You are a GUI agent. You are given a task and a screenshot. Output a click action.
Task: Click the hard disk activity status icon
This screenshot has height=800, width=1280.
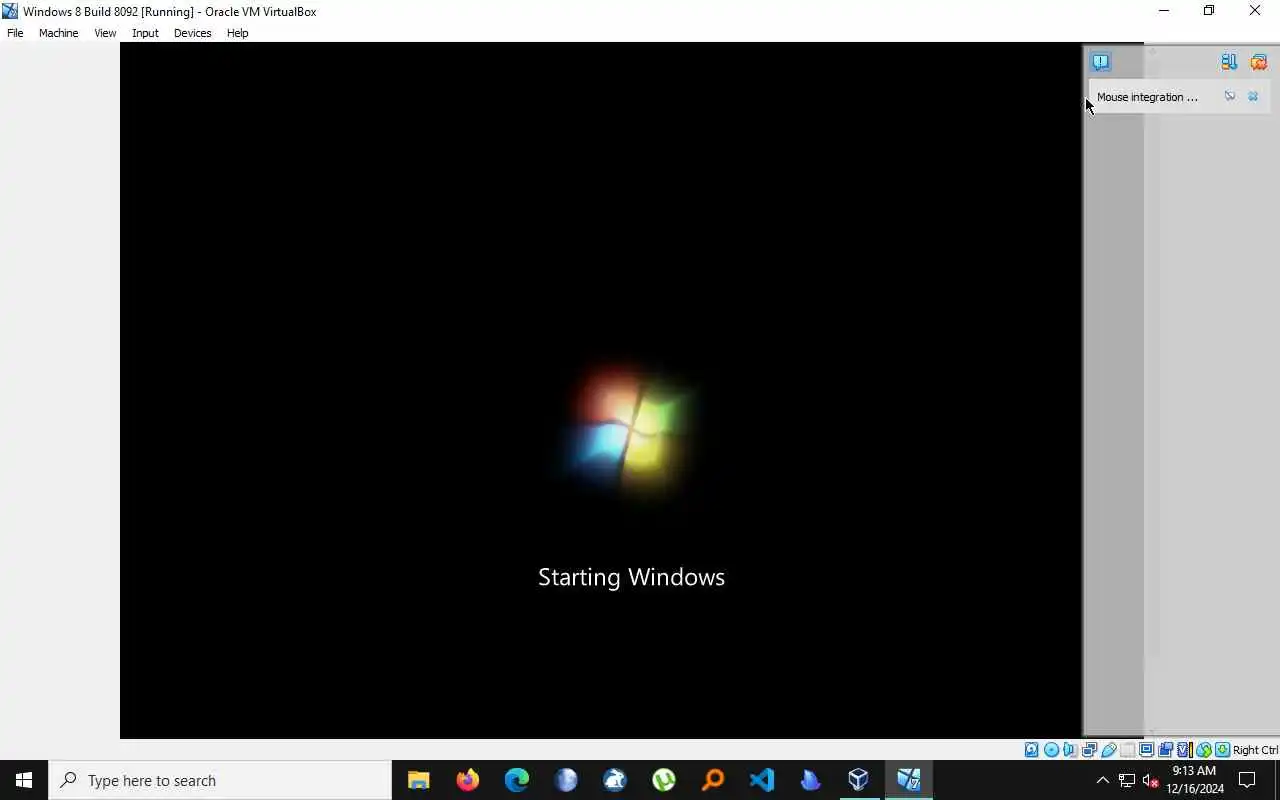[x=1031, y=750]
